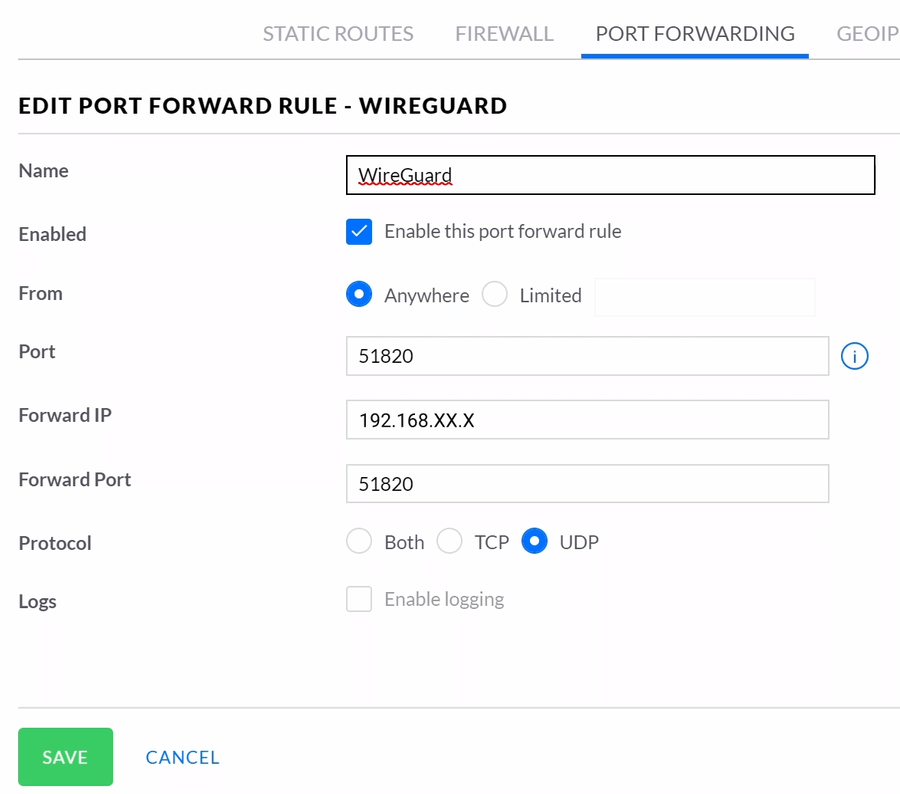Click the info icon next to Port field
Screen dimensions: 900x794
(x=854, y=356)
